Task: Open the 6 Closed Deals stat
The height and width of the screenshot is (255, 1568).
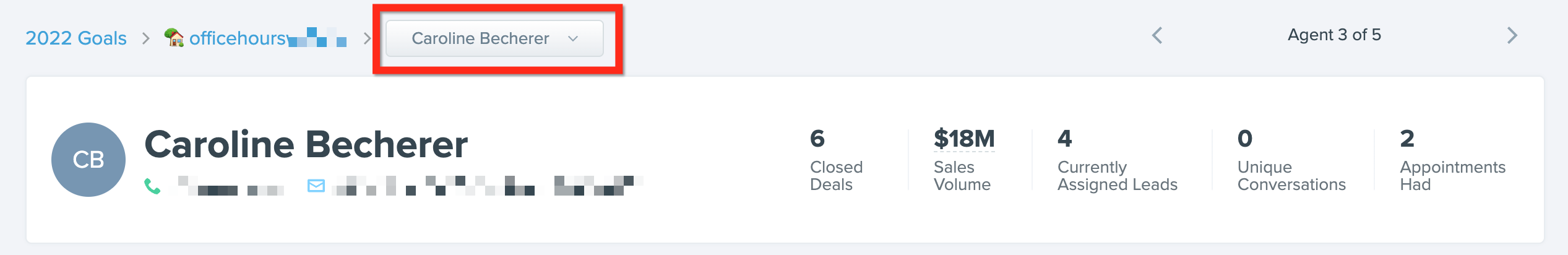Action: [x=837, y=160]
